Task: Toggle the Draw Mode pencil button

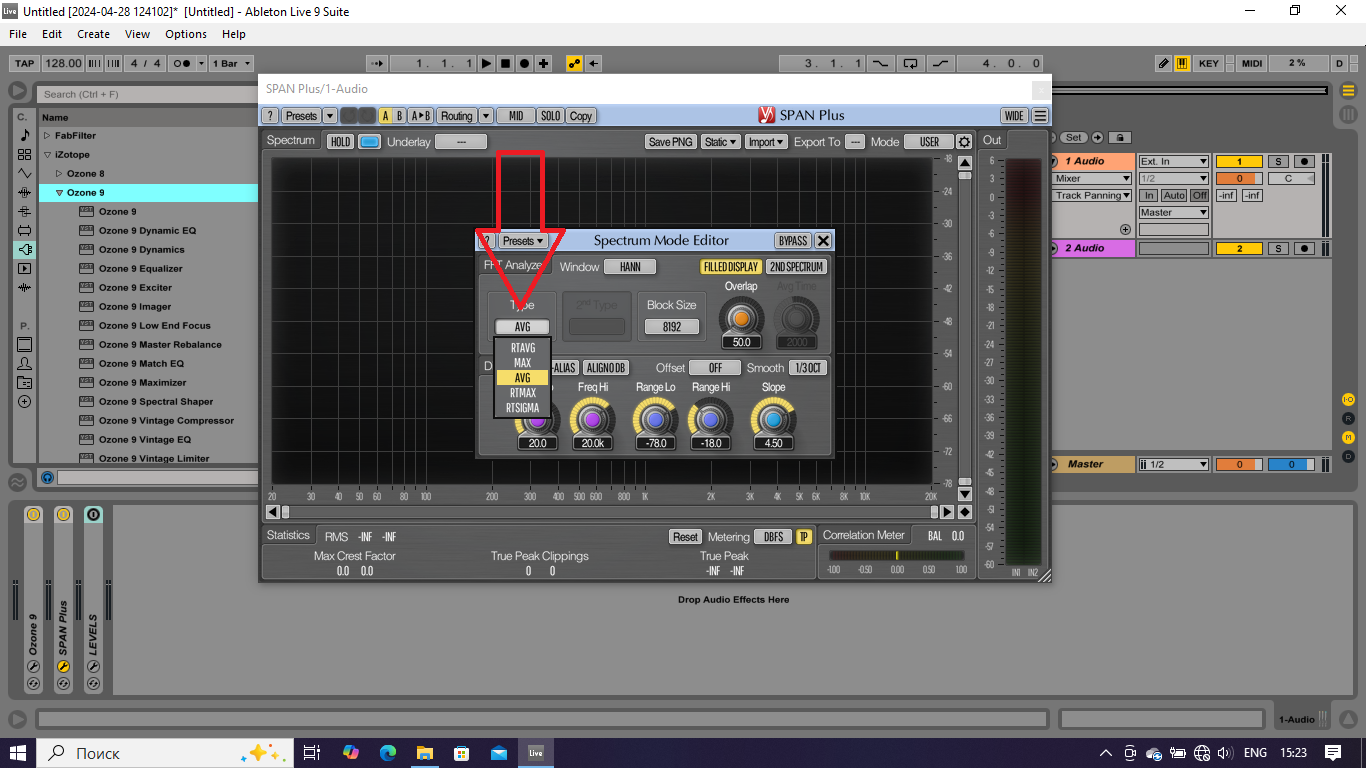Action: pyautogui.click(x=1164, y=63)
